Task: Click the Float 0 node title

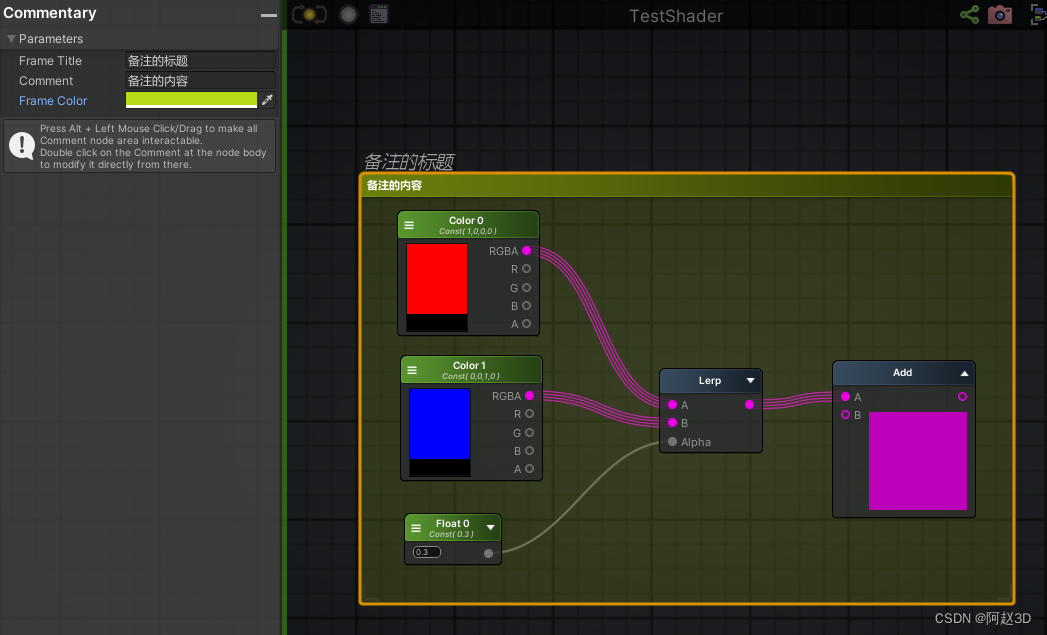Action: point(452,523)
